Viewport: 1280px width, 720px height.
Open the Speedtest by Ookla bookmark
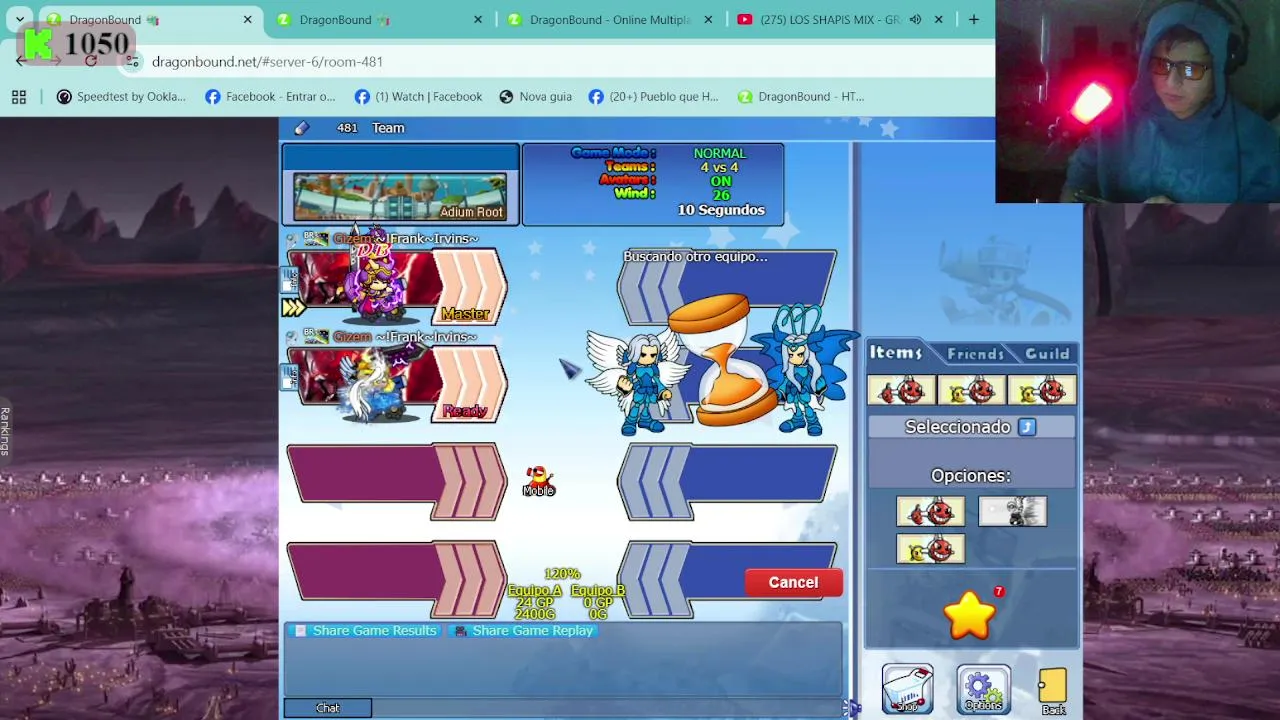121,97
